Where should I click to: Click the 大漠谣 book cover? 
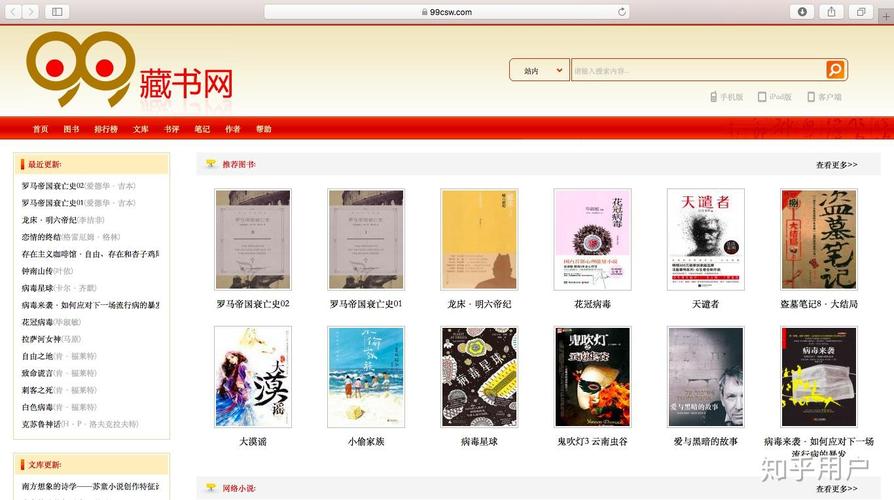point(253,377)
